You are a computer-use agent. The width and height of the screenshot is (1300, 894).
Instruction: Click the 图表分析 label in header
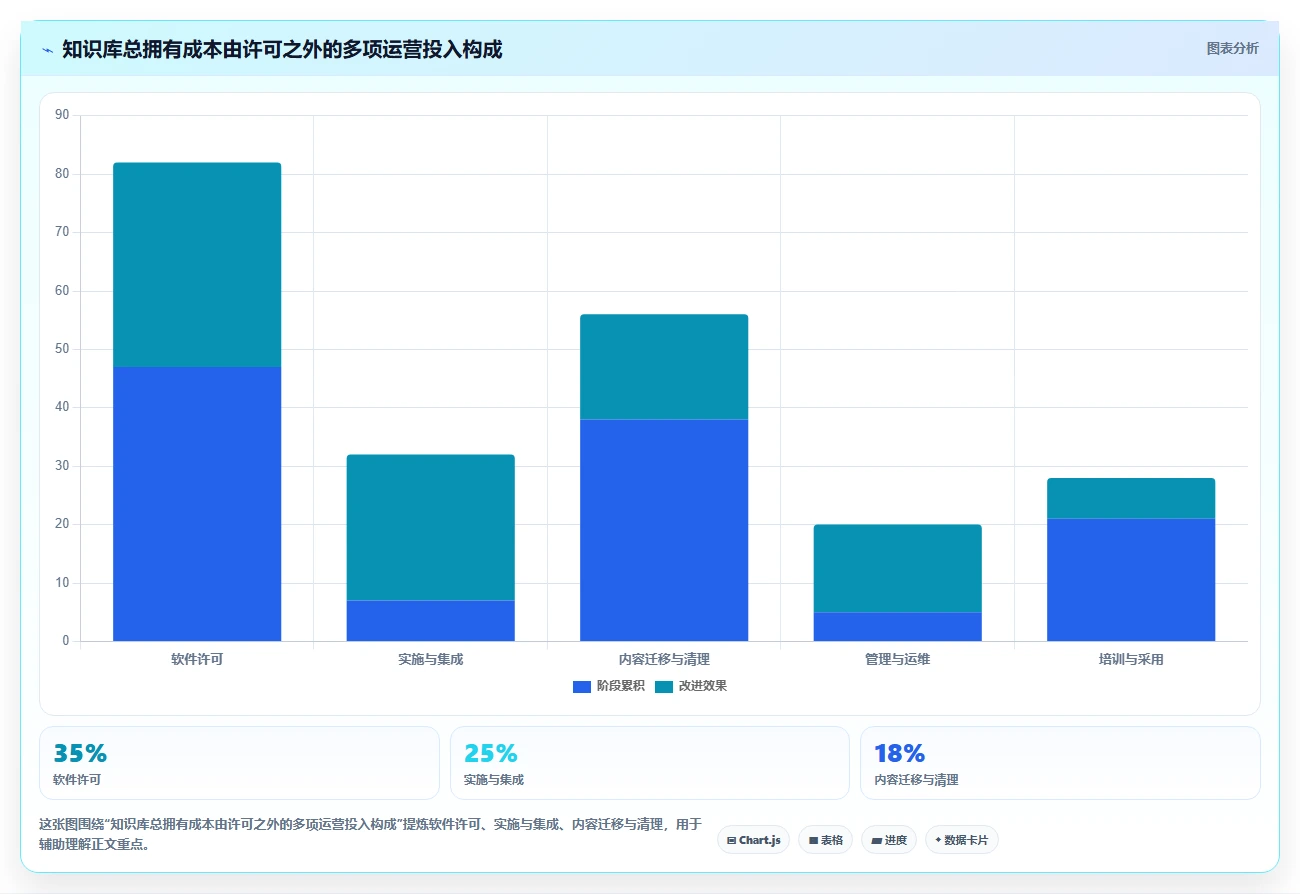click(x=1232, y=48)
